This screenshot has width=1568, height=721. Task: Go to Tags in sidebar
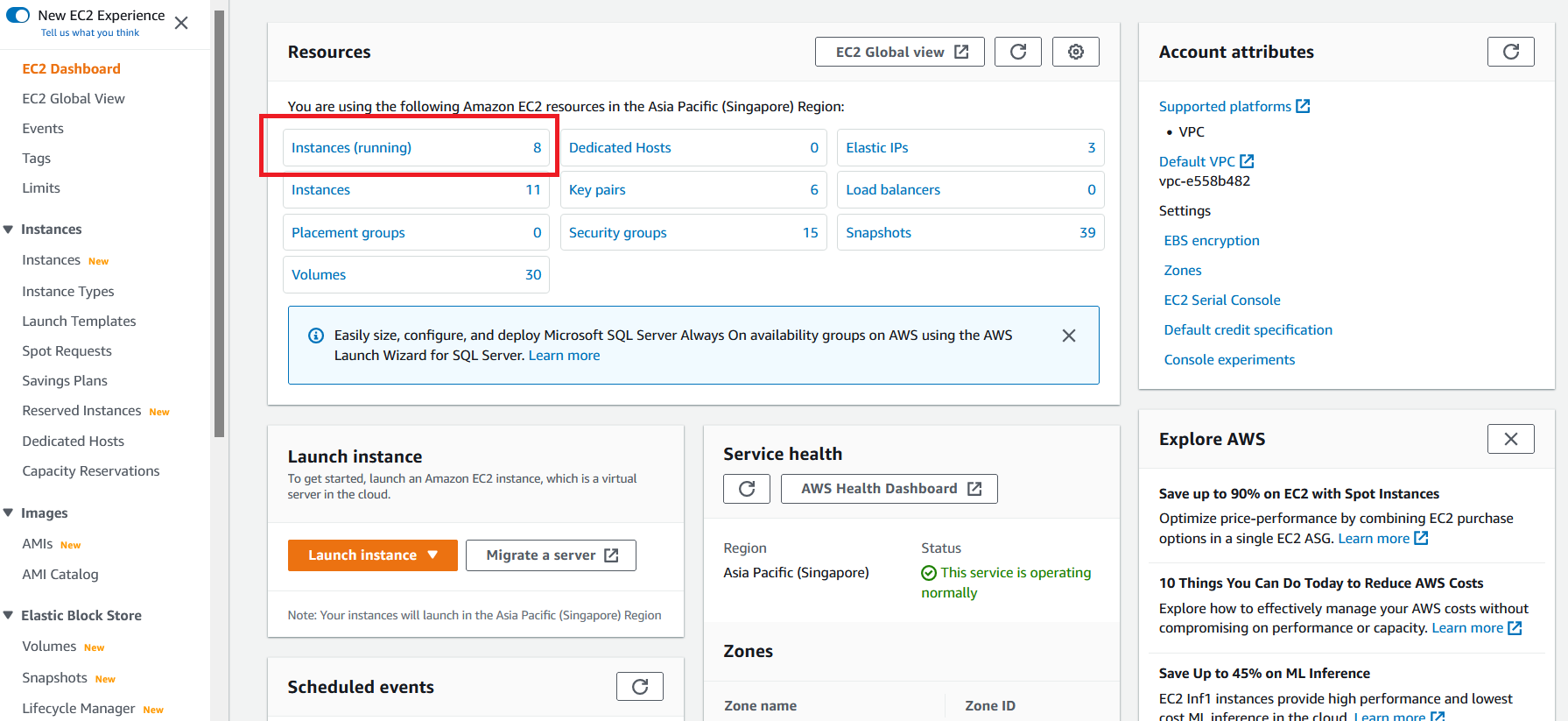coord(37,159)
